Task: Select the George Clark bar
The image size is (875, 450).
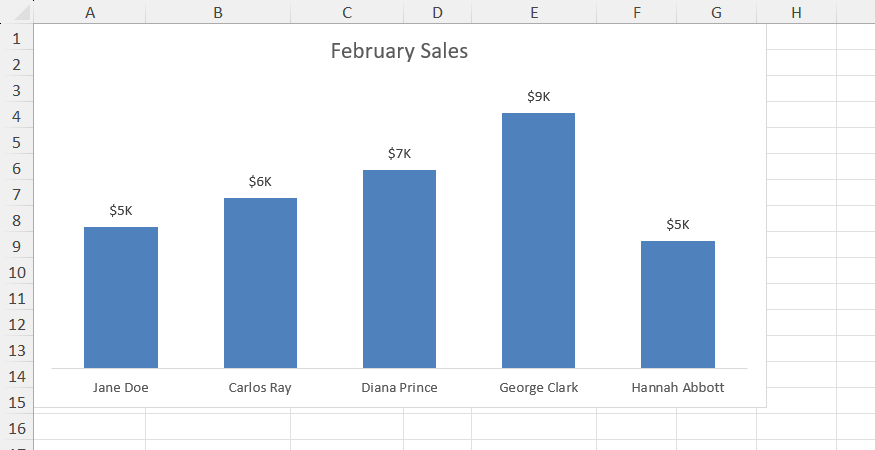Action: pyautogui.click(x=538, y=241)
